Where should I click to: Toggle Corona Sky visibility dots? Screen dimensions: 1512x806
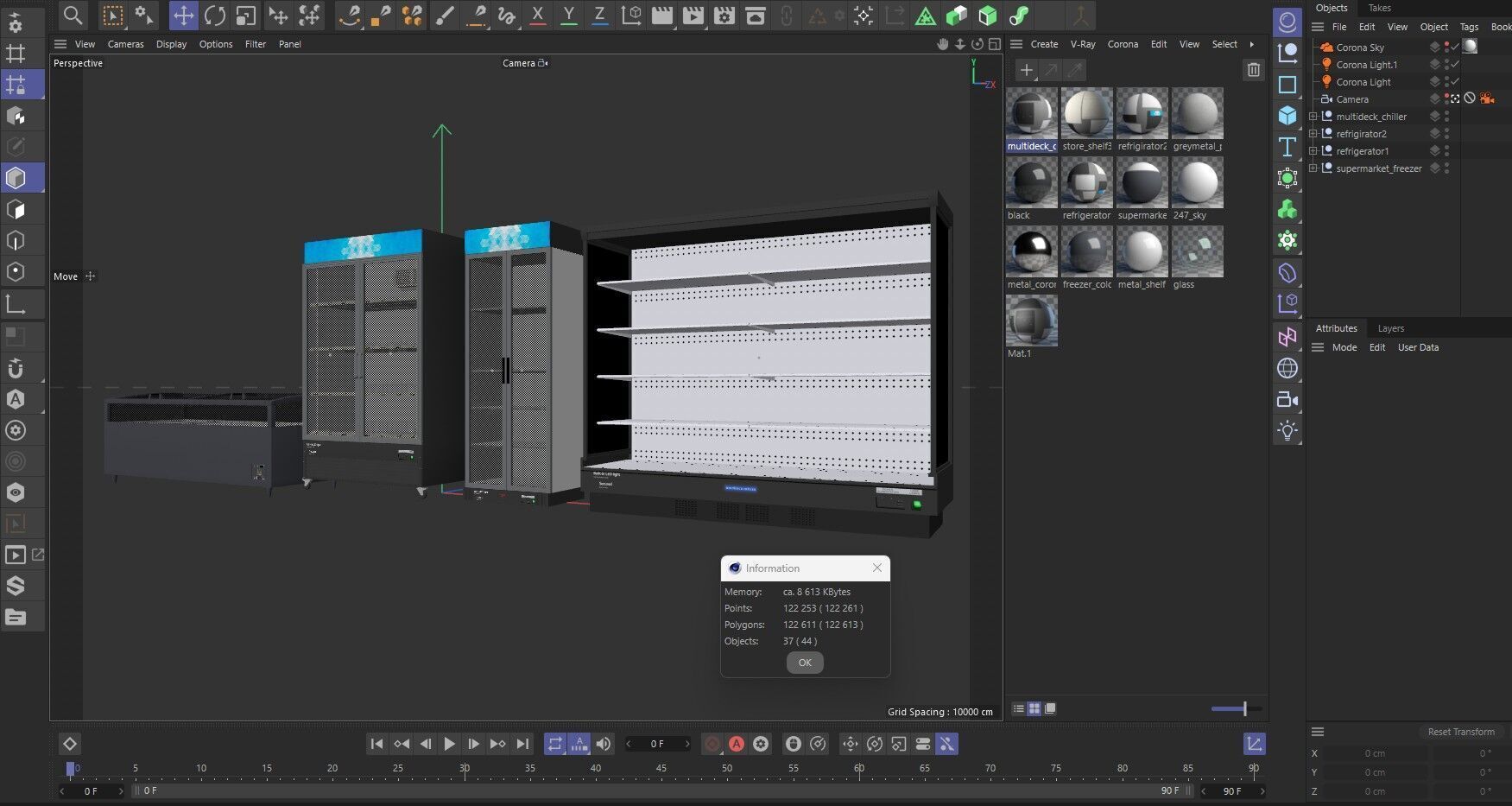(1446, 48)
